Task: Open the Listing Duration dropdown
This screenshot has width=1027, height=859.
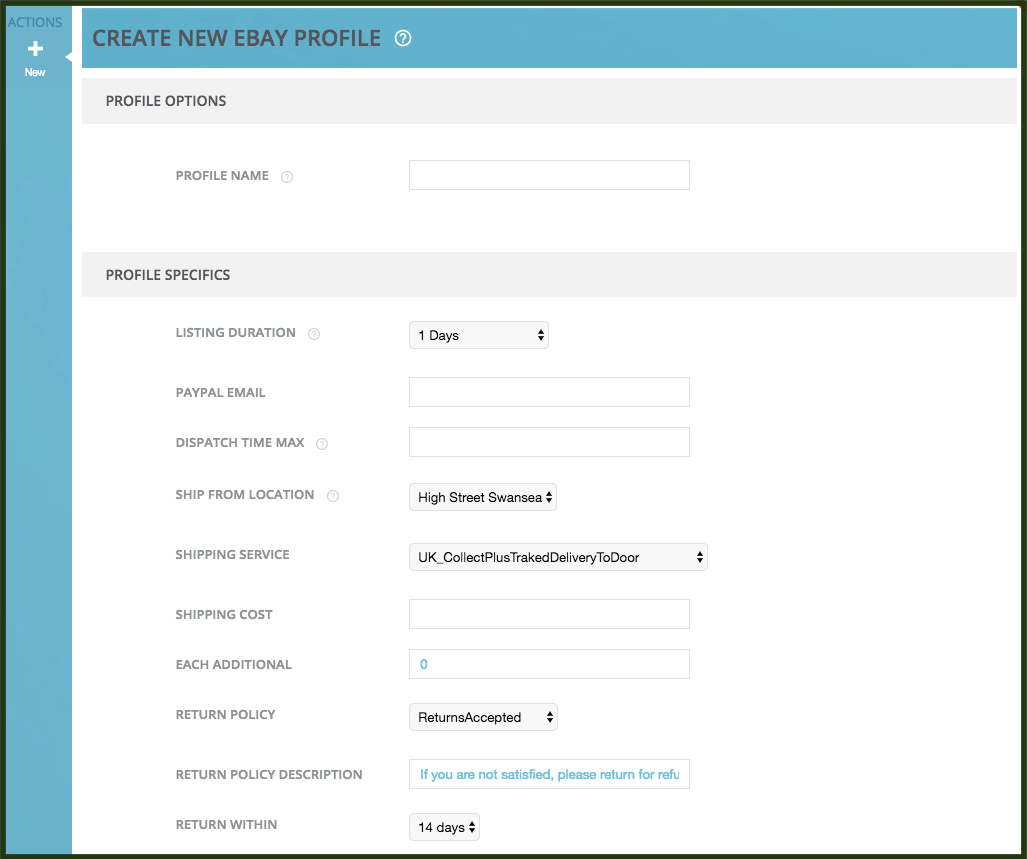Action: click(x=479, y=335)
